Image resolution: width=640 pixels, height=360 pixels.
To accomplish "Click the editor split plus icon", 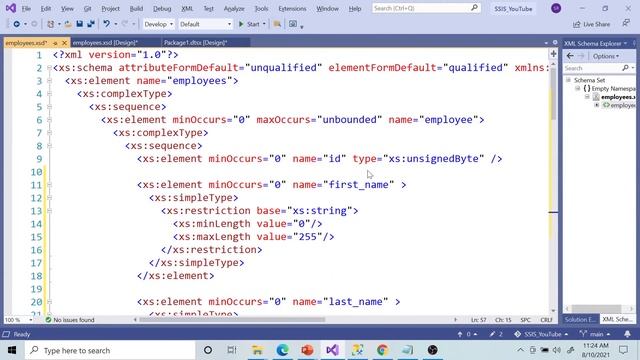I will tap(553, 54).
